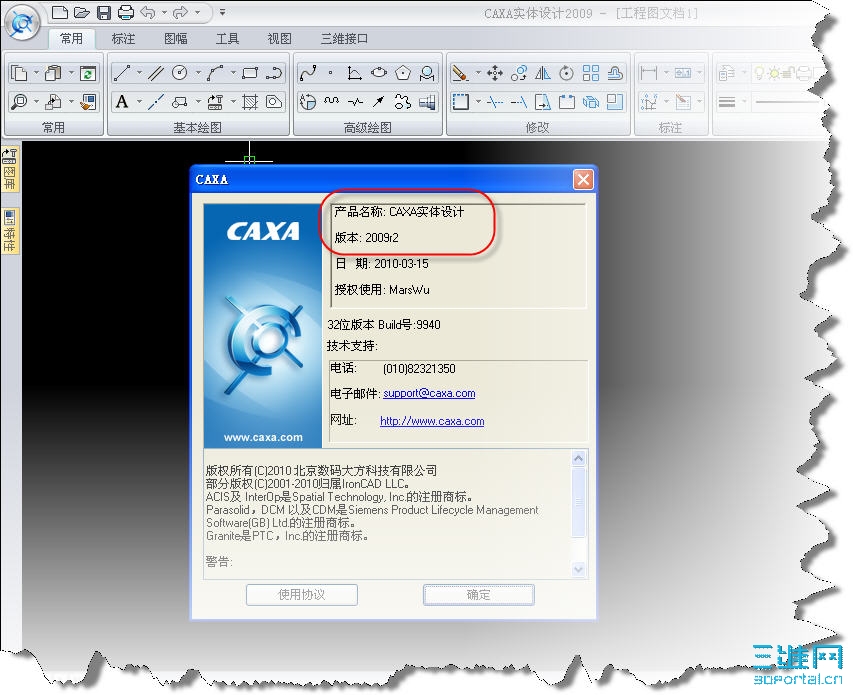Image resolution: width=853 pixels, height=695 pixels.
Task: Click the Open file folder icon
Action: pyautogui.click(x=82, y=12)
